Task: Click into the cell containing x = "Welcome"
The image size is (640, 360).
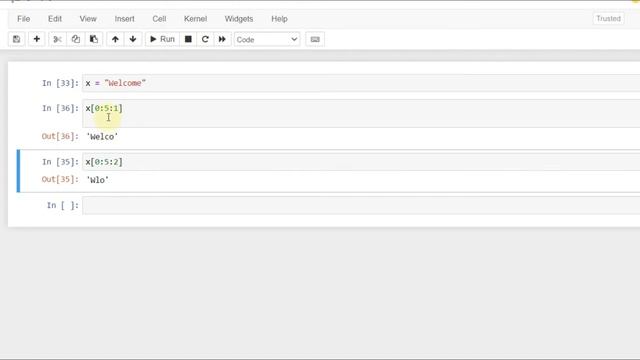Action: pyautogui.click(x=361, y=83)
